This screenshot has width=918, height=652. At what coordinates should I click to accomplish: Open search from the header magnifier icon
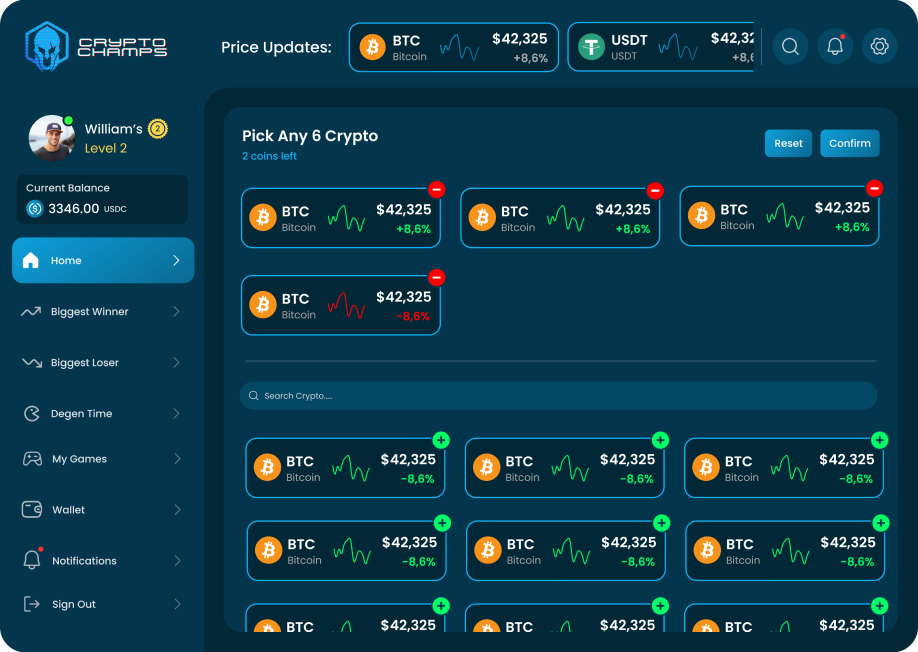790,46
